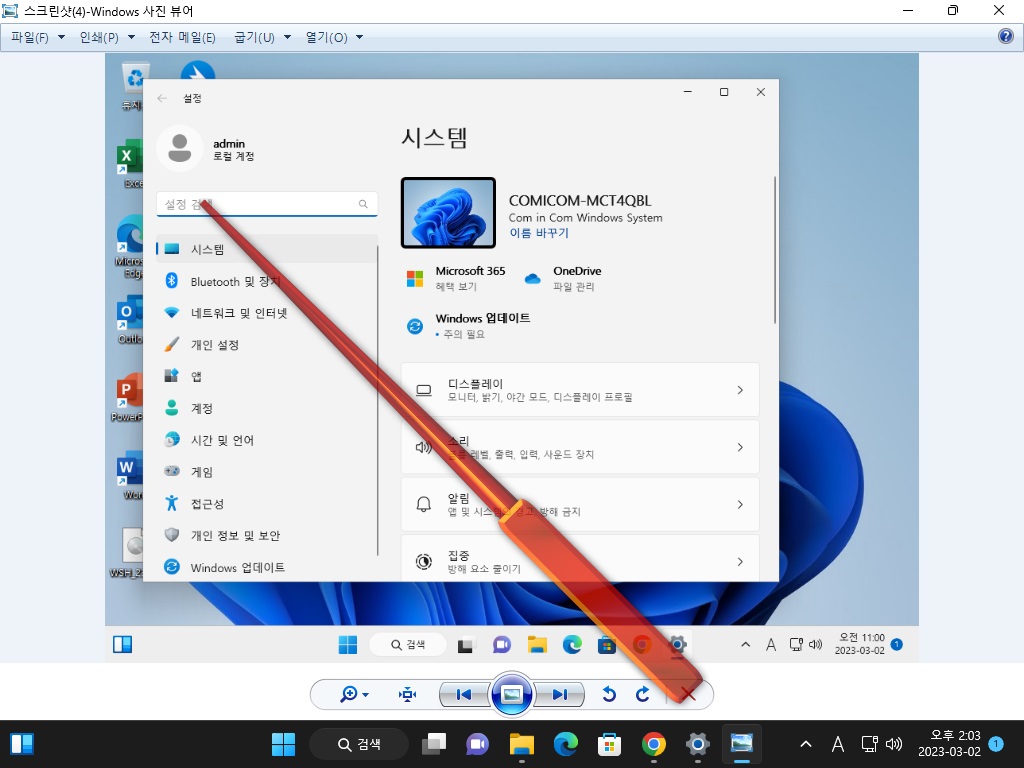Screen dimensions: 1024x768
Task: Expand the 디스플레이 row chevron in the pictured Settings
Action: pos(740,390)
